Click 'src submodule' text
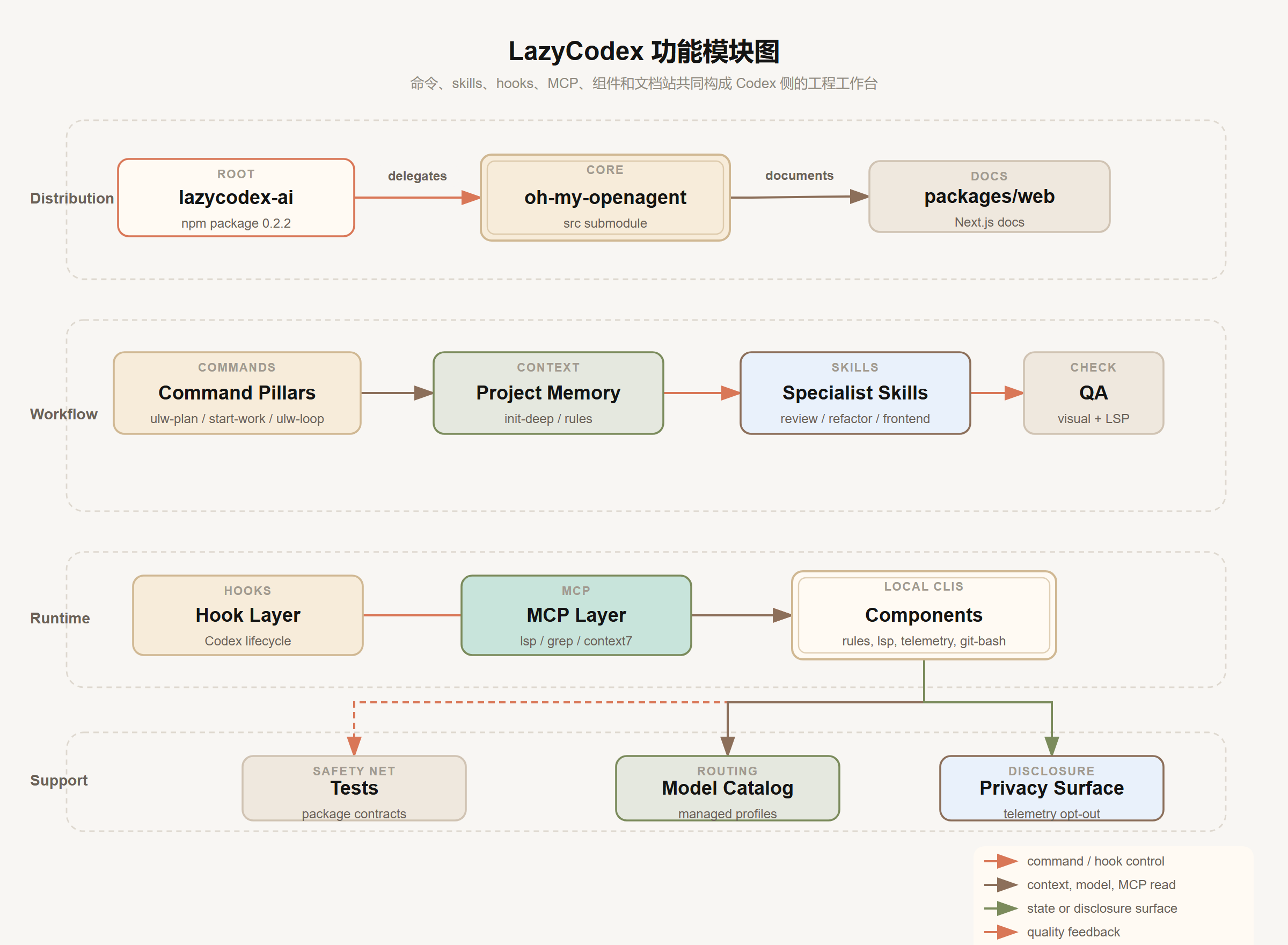Viewport: 1288px width, 945px height. pyautogui.click(x=605, y=223)
